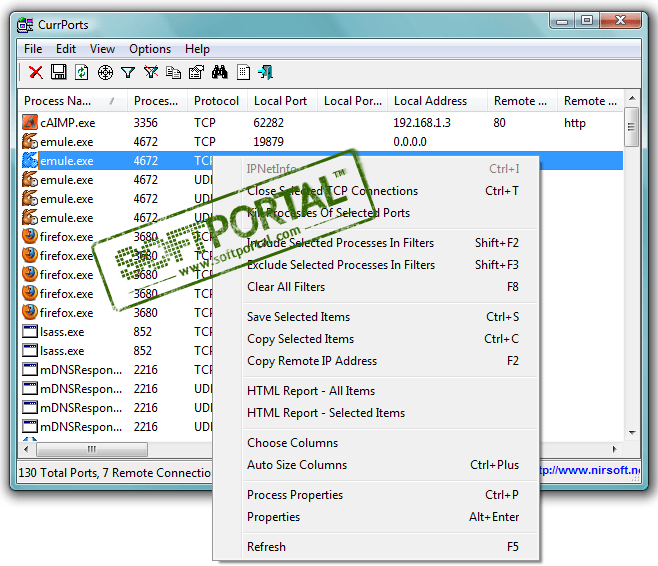Open the Edit menu
Viewport: 658px width, 566px height.
[x=66, y=49]
